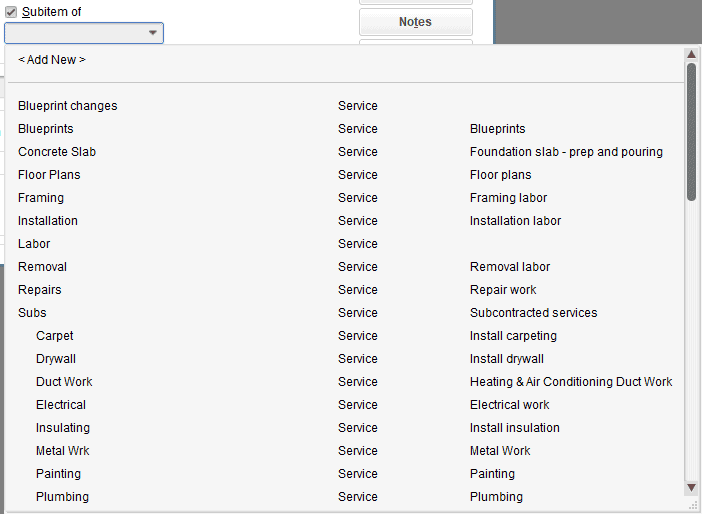Choose Floor Plans item

(49, 175)
